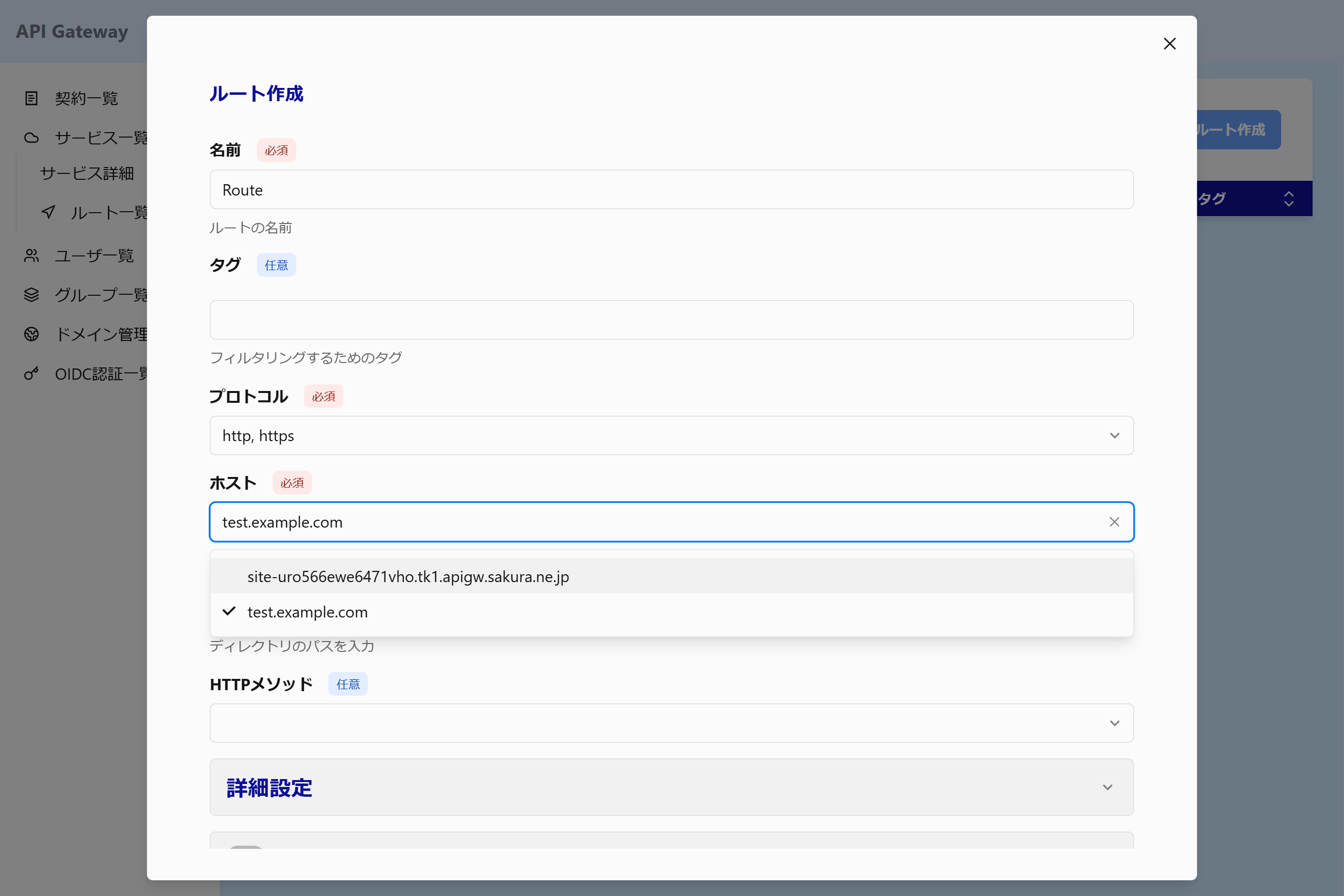Expand the 詳細設定 section

pos(672,787)
